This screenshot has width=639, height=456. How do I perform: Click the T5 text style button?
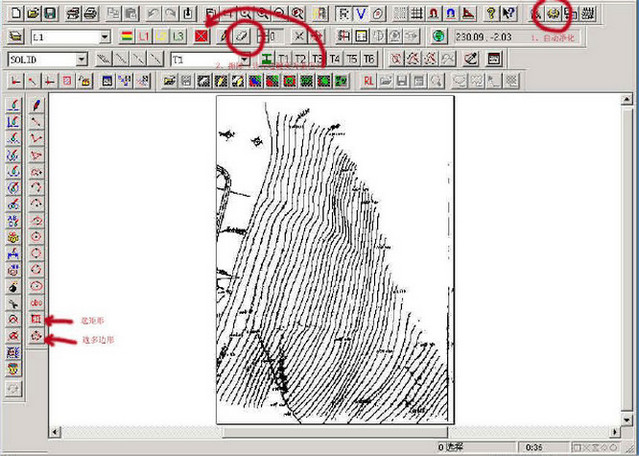(x=352, y=59)
